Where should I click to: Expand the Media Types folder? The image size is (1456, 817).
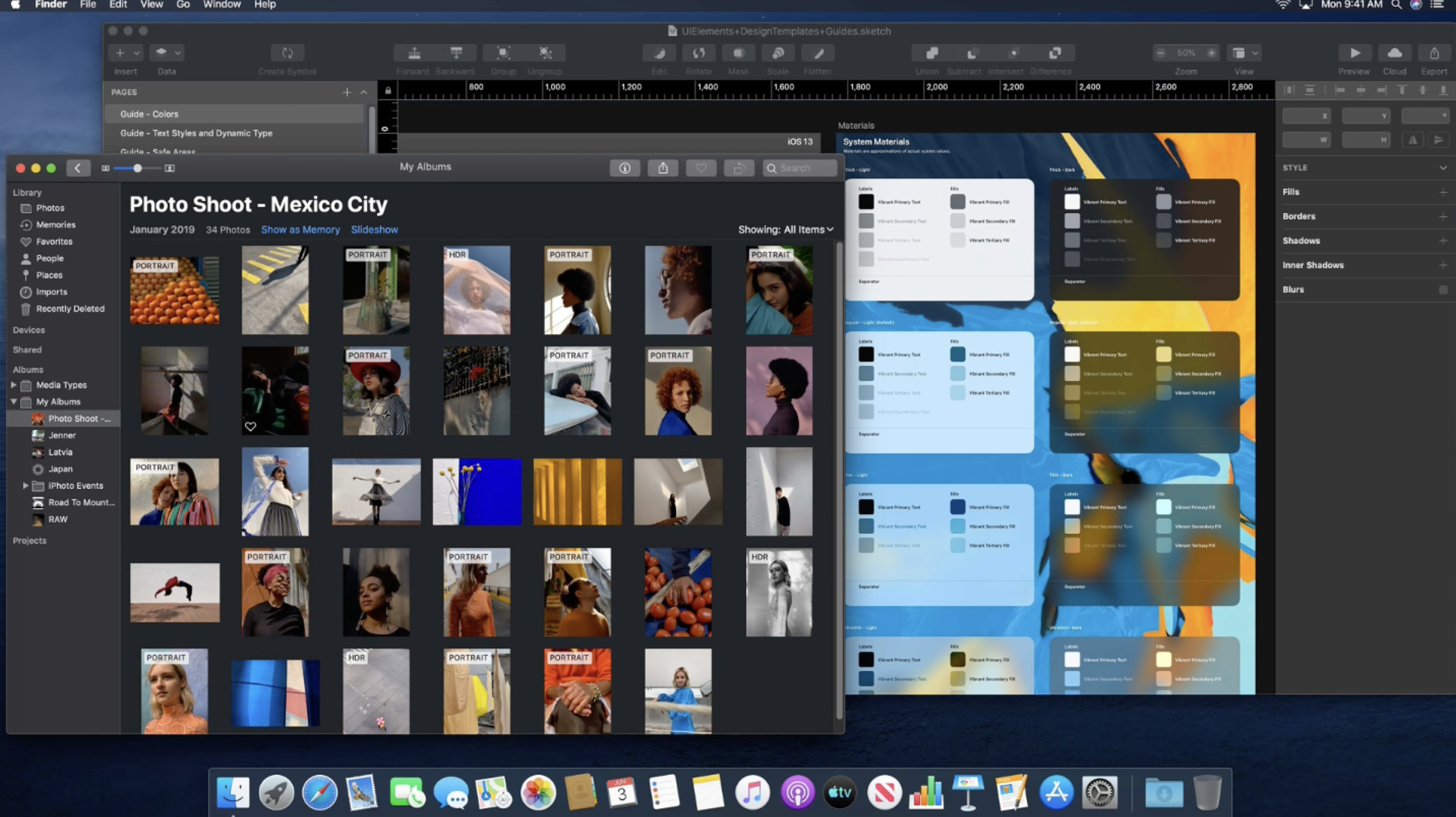pos(14,385)
